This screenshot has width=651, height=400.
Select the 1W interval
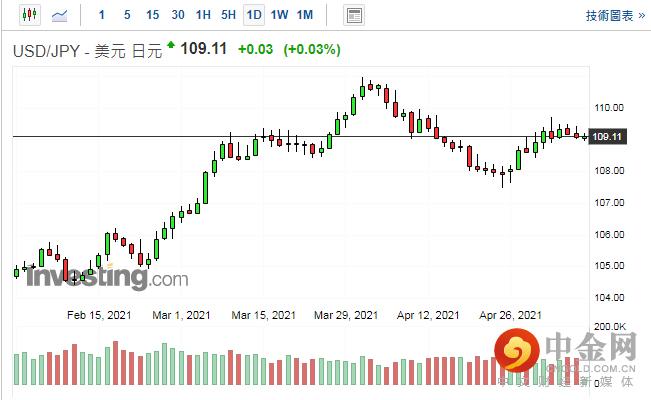[279, 15]
